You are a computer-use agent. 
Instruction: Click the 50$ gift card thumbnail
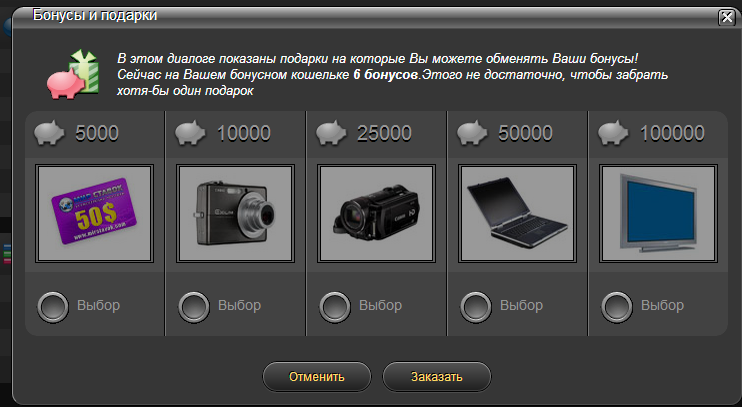[x=95, y=213]
